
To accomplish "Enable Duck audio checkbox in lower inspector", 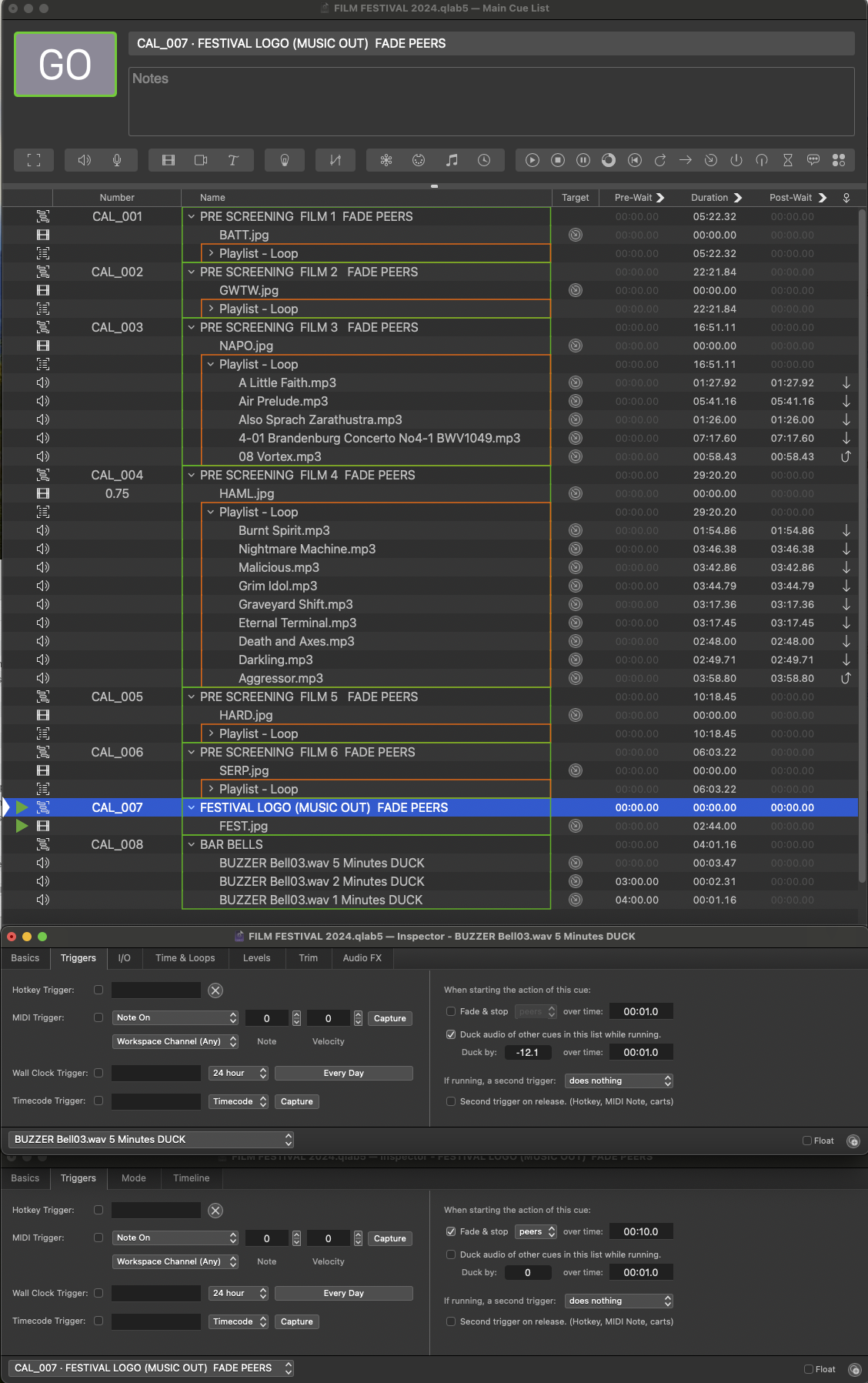I will (x=451, y=1254).
